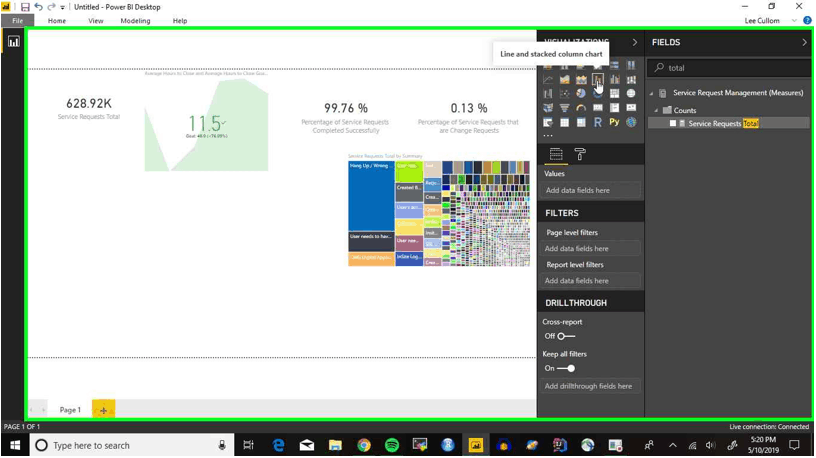Turn off Keep all filters toggle
Viewport: 816px width, 458px height.
566,368
